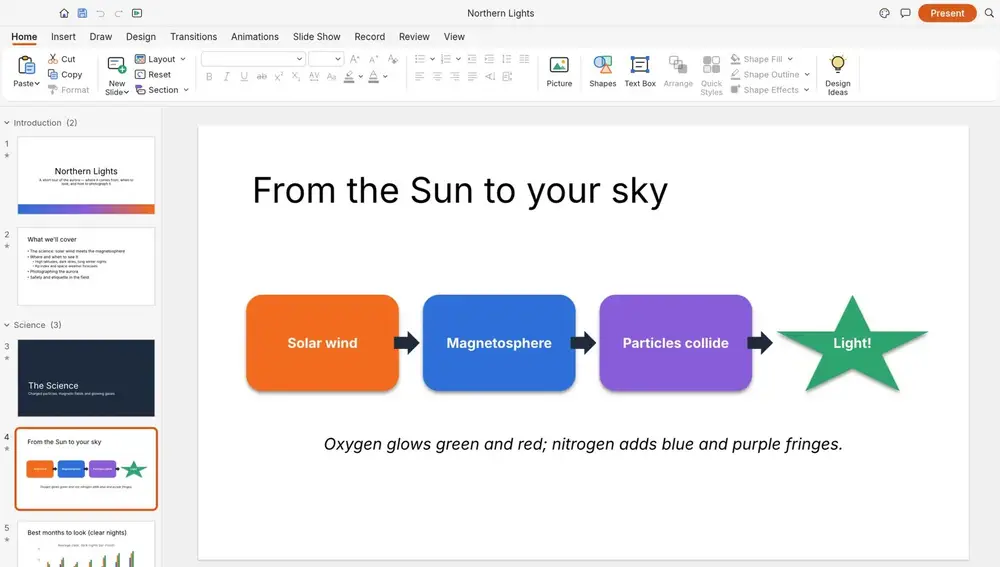1000x567 pixels.
Task: Insert a picture using the Picture icon
Action: 559,71
